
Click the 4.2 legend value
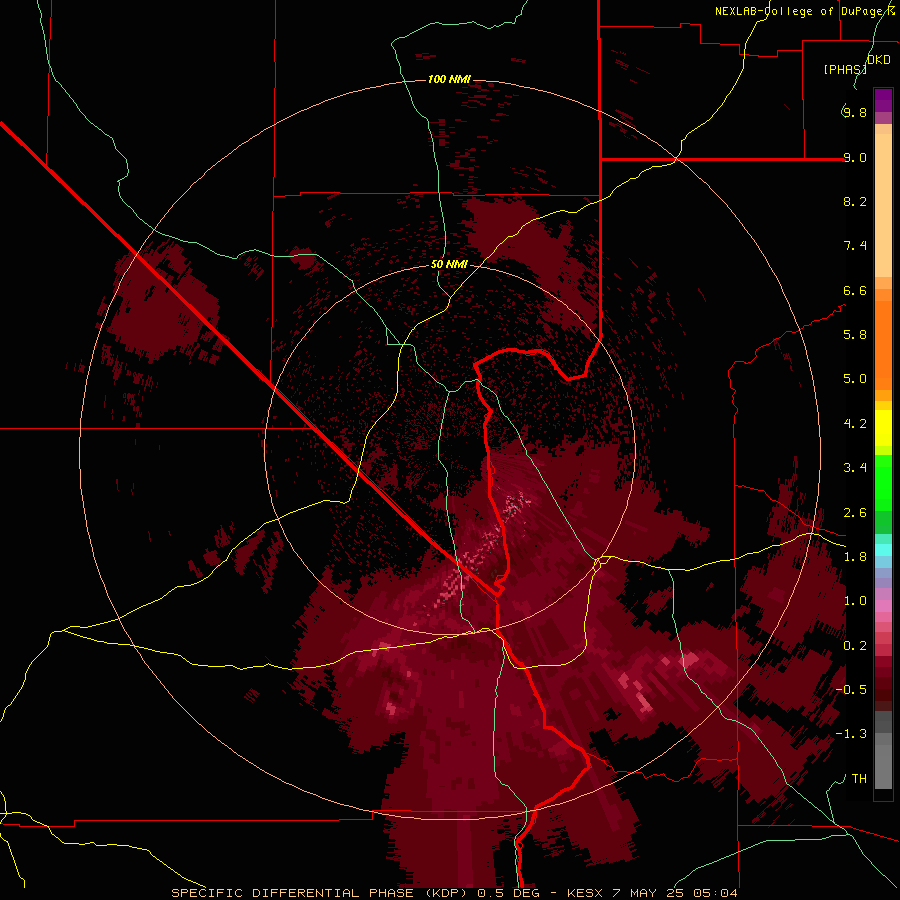coord(855,424)
